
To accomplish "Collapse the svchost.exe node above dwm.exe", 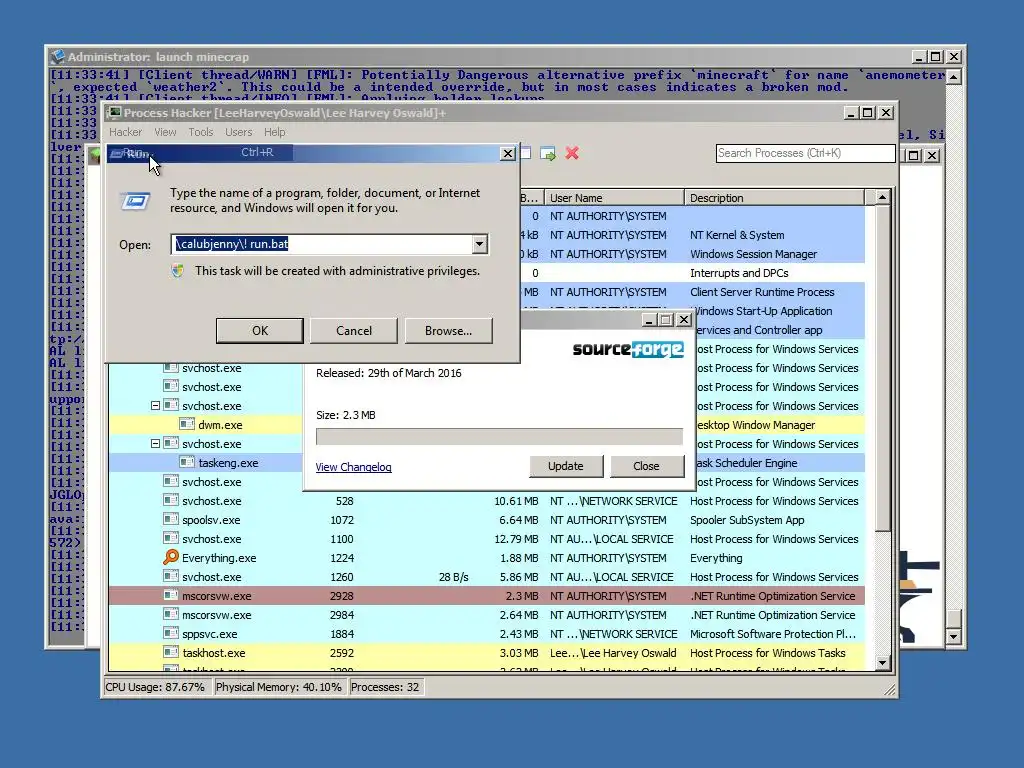I will click(x=155, y=406).
